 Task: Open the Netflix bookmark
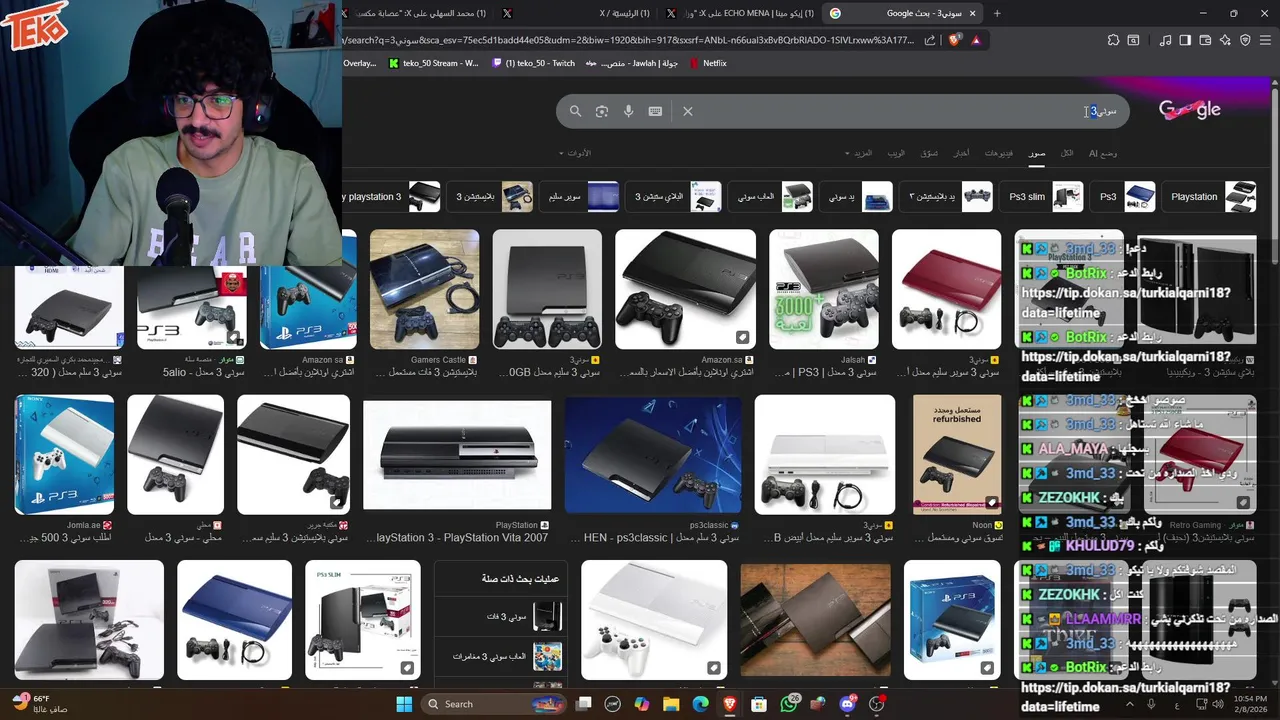(708, 63)
